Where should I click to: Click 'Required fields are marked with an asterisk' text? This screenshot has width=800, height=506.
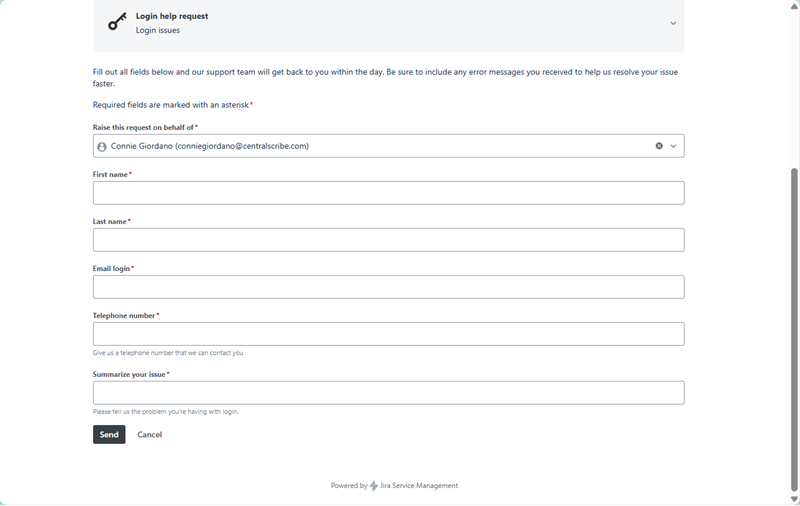(x=171, y=105)
